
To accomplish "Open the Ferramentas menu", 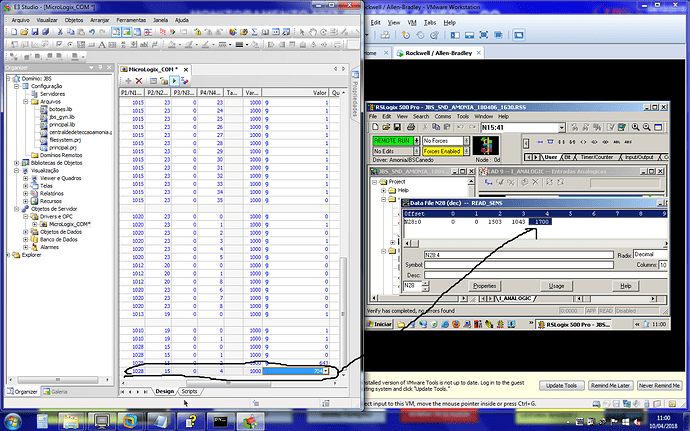I will click(131, 20).
